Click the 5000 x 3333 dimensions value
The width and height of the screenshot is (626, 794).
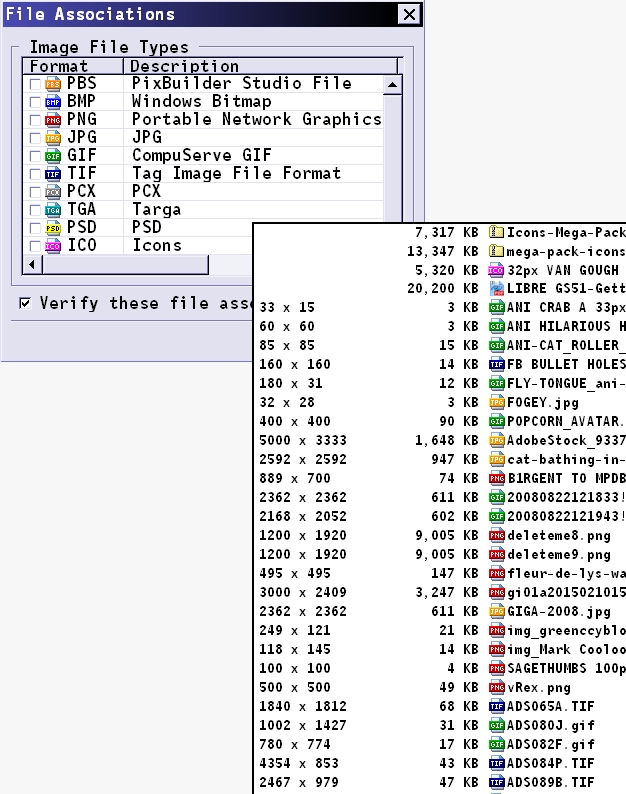(303, 441)
